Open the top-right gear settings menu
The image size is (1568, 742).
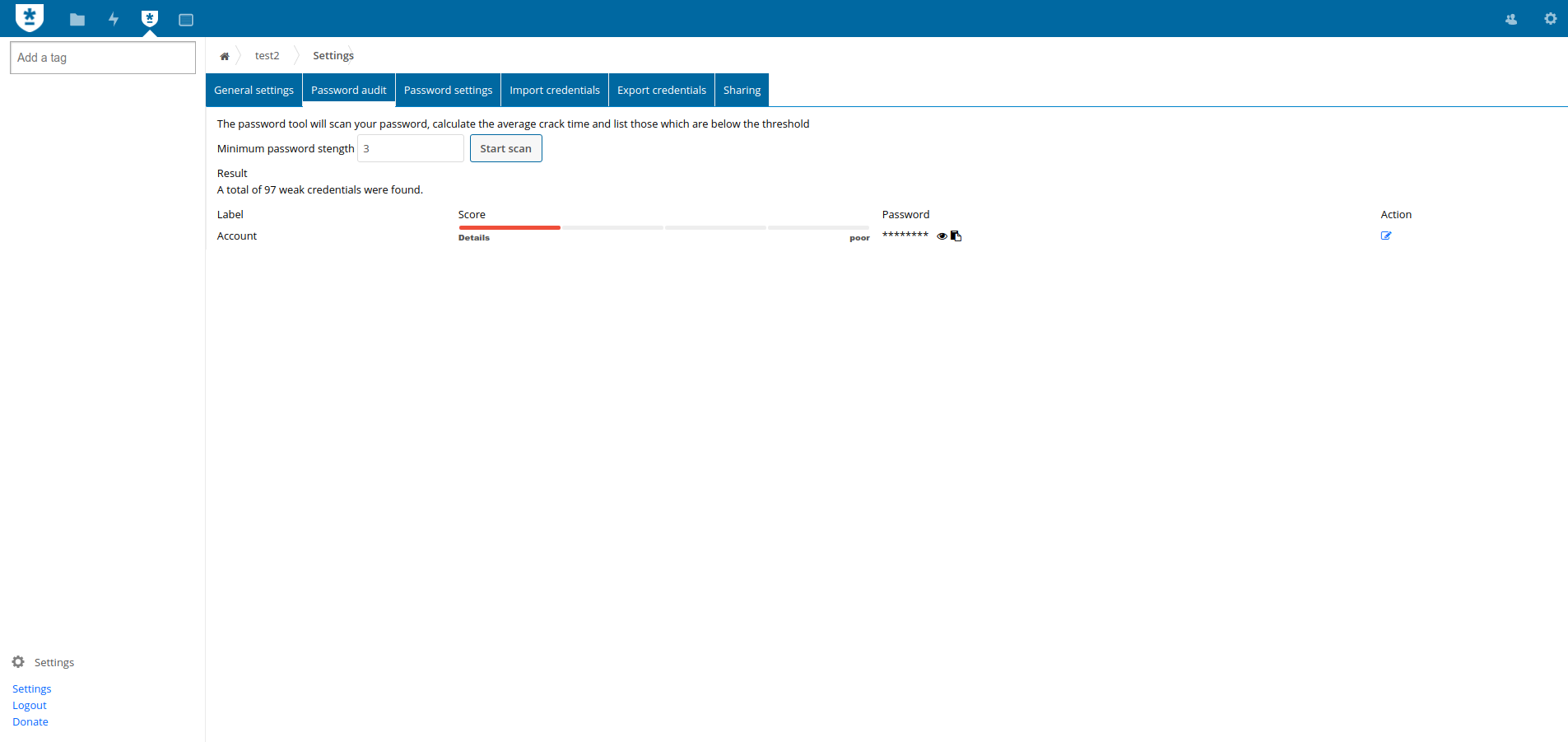click(x=1551, y=18)
